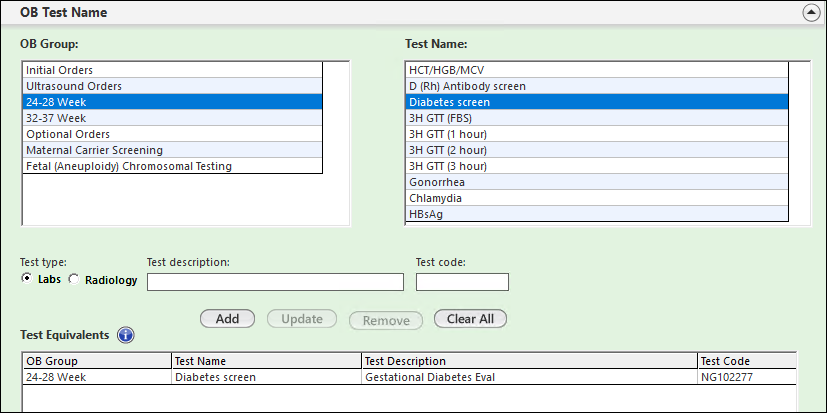Select Ultrasound Orders in OB Group
Screen dimensions: 827x413
point(172,85)
